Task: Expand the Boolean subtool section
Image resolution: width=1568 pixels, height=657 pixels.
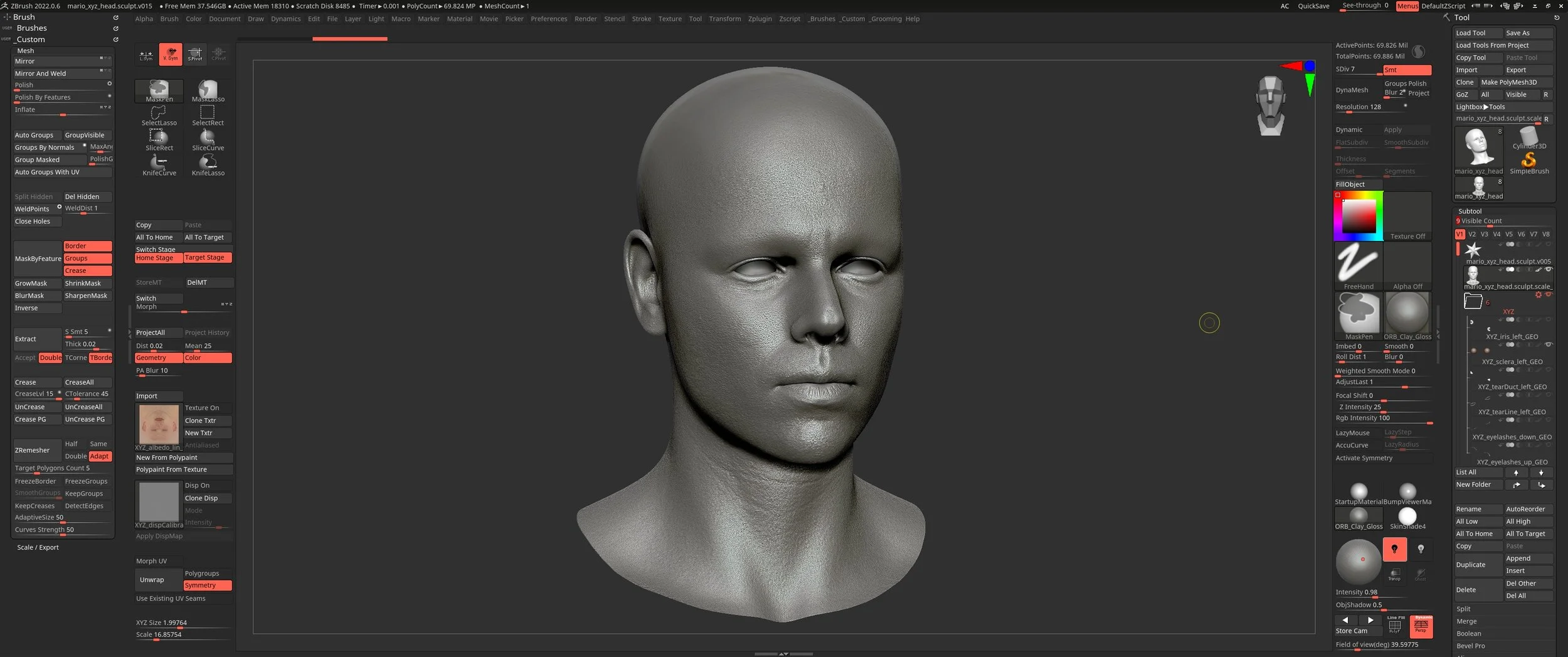Action: point(1468,634)
